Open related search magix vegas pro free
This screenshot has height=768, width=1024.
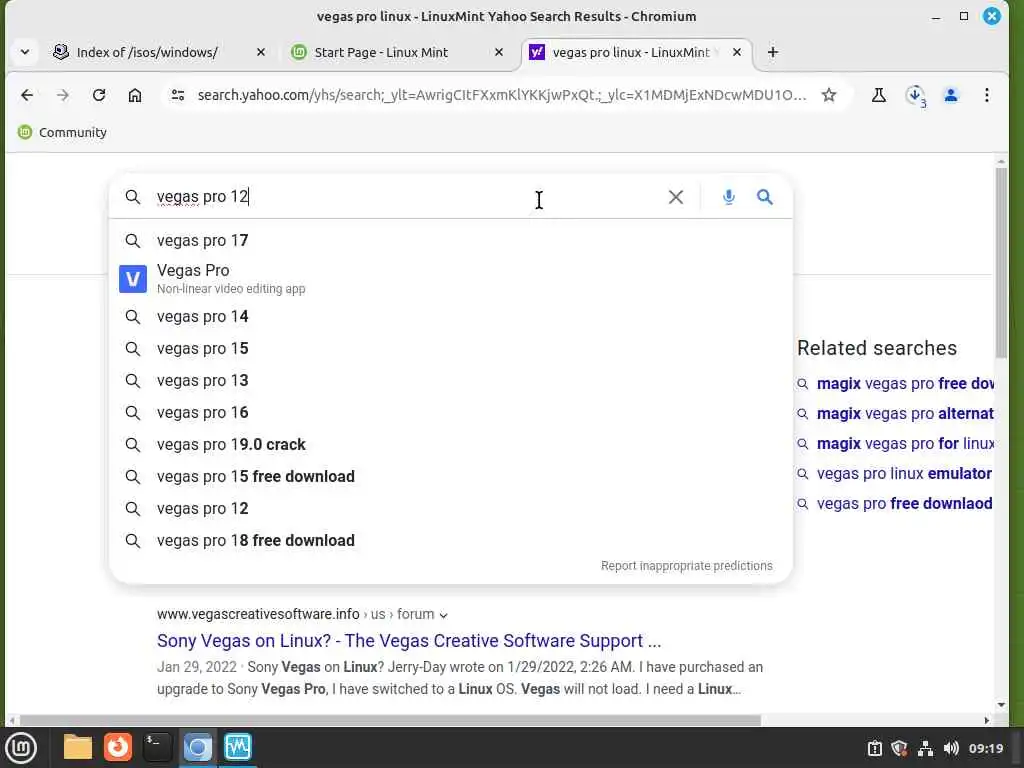coord(905,383)
